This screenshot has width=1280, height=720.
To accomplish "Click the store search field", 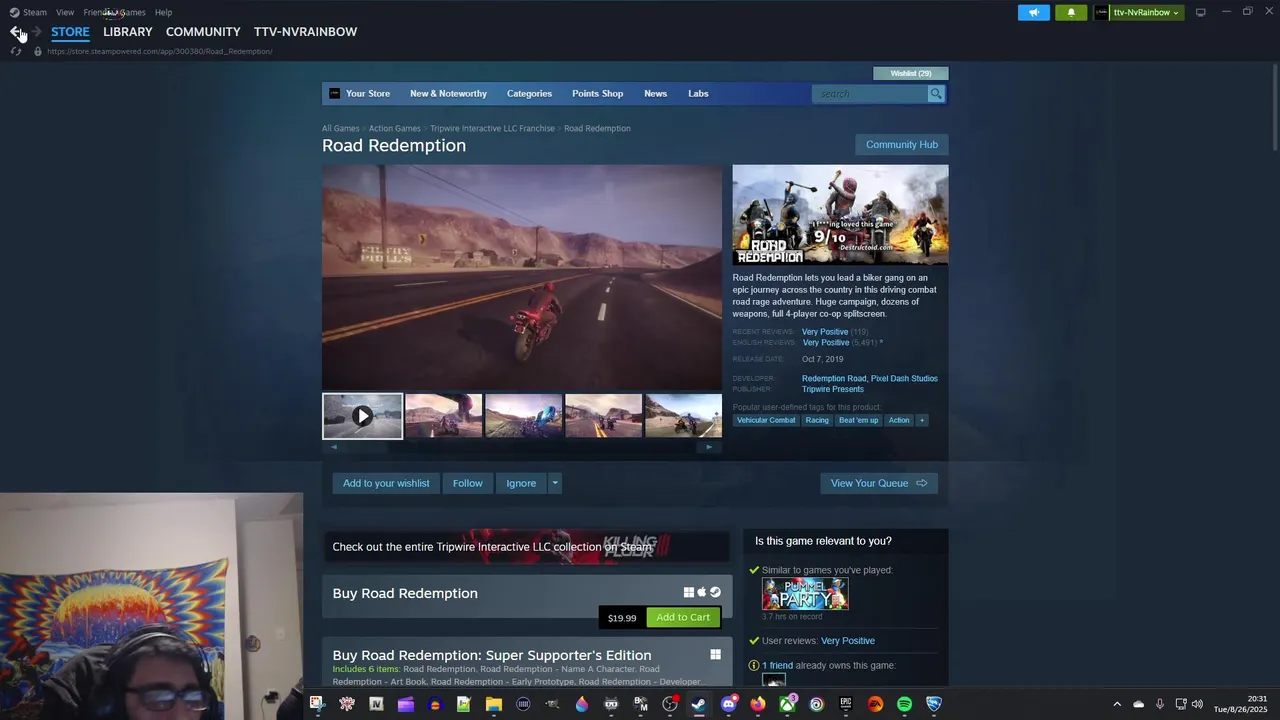I will (870, 93).
